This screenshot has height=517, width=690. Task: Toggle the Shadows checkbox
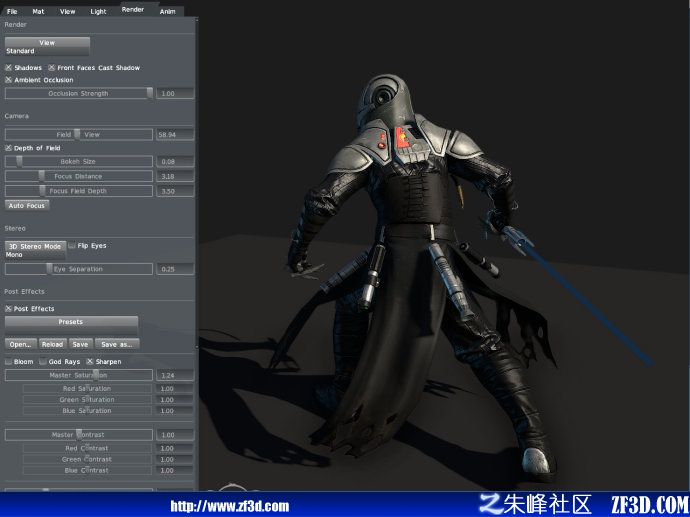8,68
